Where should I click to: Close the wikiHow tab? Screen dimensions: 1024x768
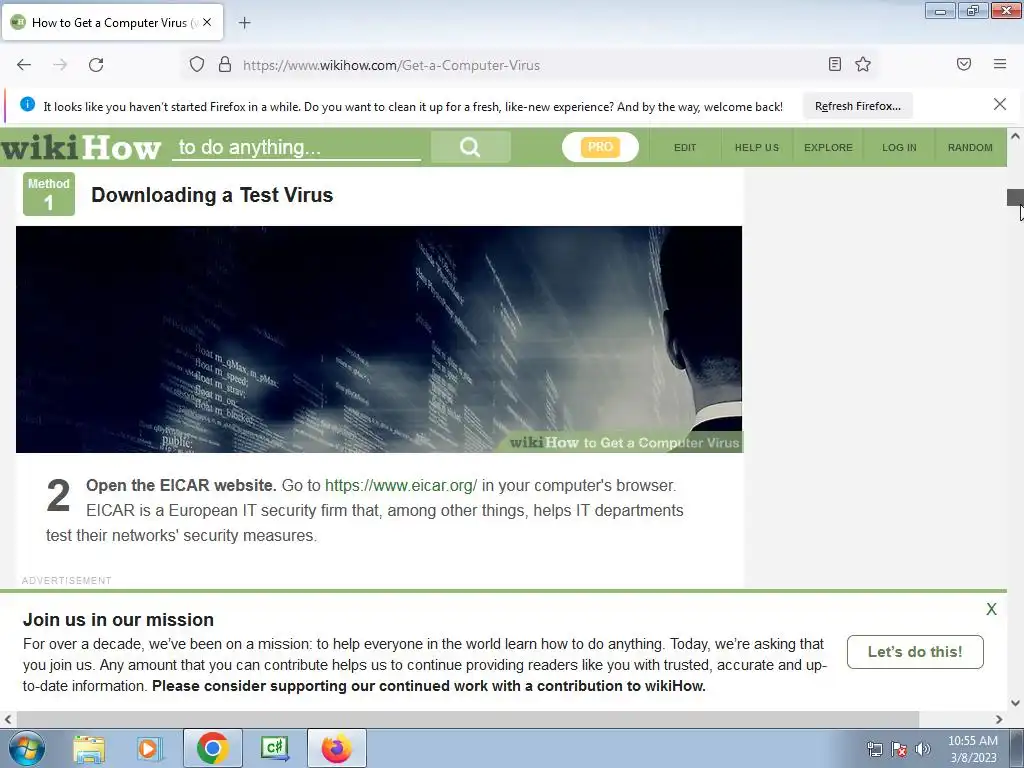(207, 22)
